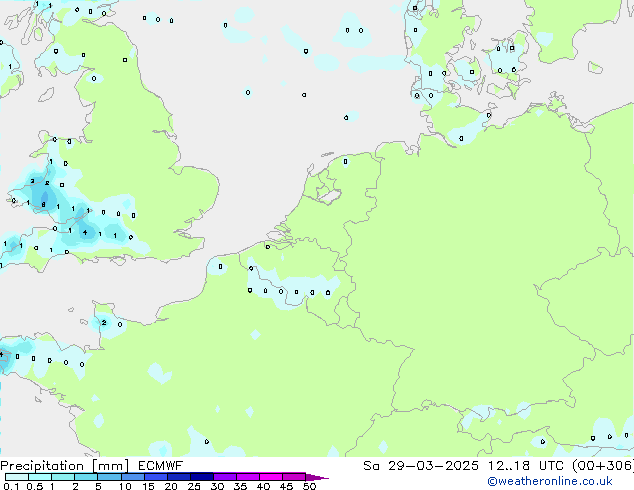Click the 5–10 mm legend swatch

pyautogui.click(x=110, y=477)
